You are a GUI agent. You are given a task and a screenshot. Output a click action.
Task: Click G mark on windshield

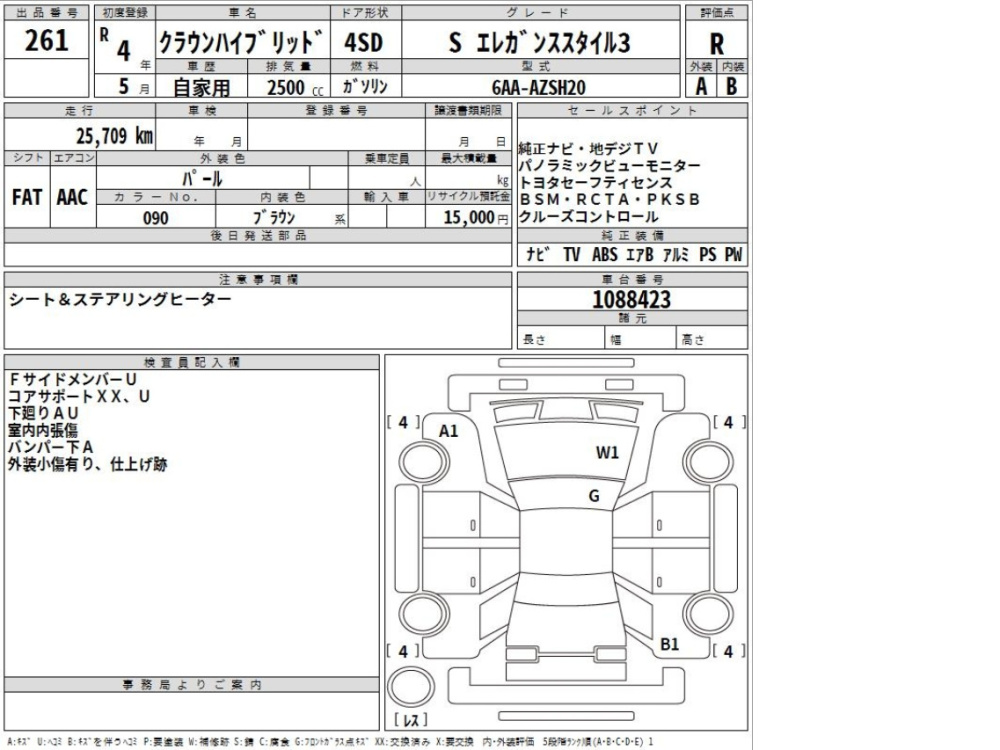[x=594, y=496]
